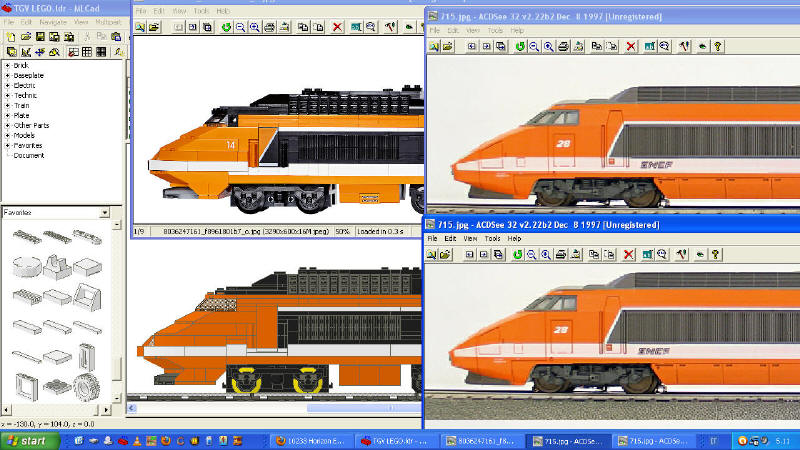
Task: Click the hammer Options icon, bottom-right ACDSee
Action: point(682,255)
